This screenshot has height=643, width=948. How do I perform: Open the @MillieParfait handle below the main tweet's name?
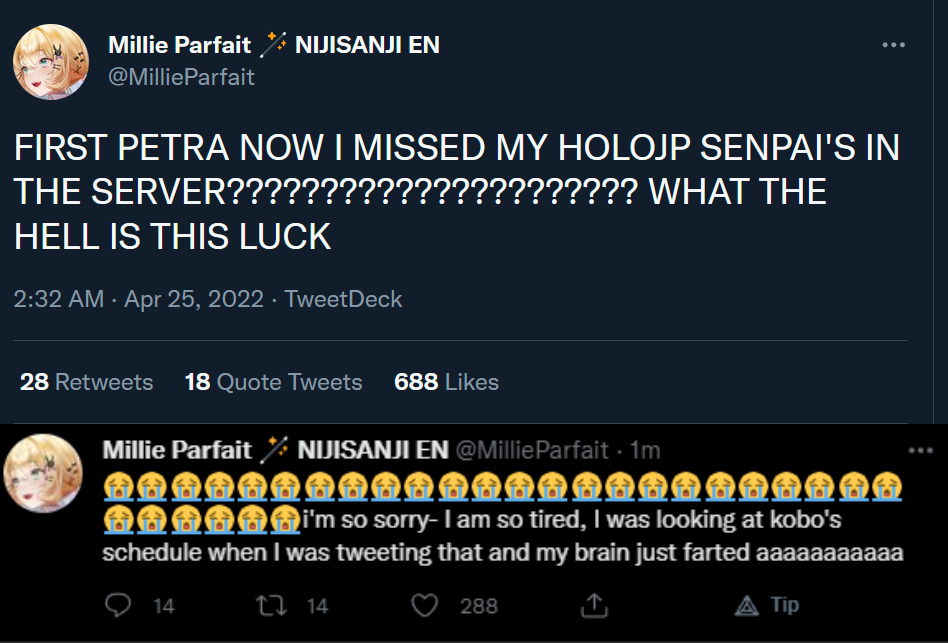click(181, 77)
